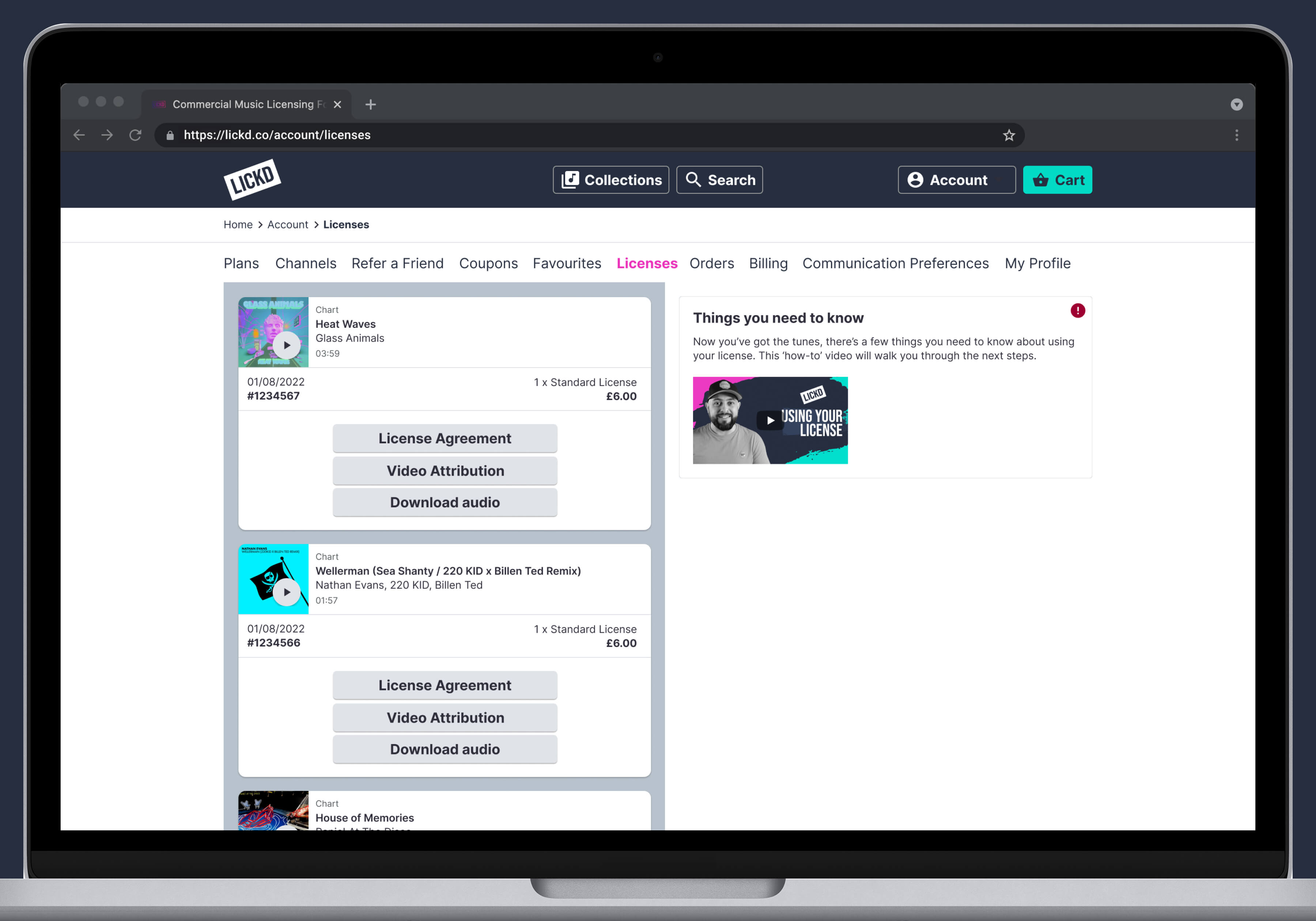Expand the Account breadcrumb
This screenshot has height=921, width=1316.
(x=288, y=224)
